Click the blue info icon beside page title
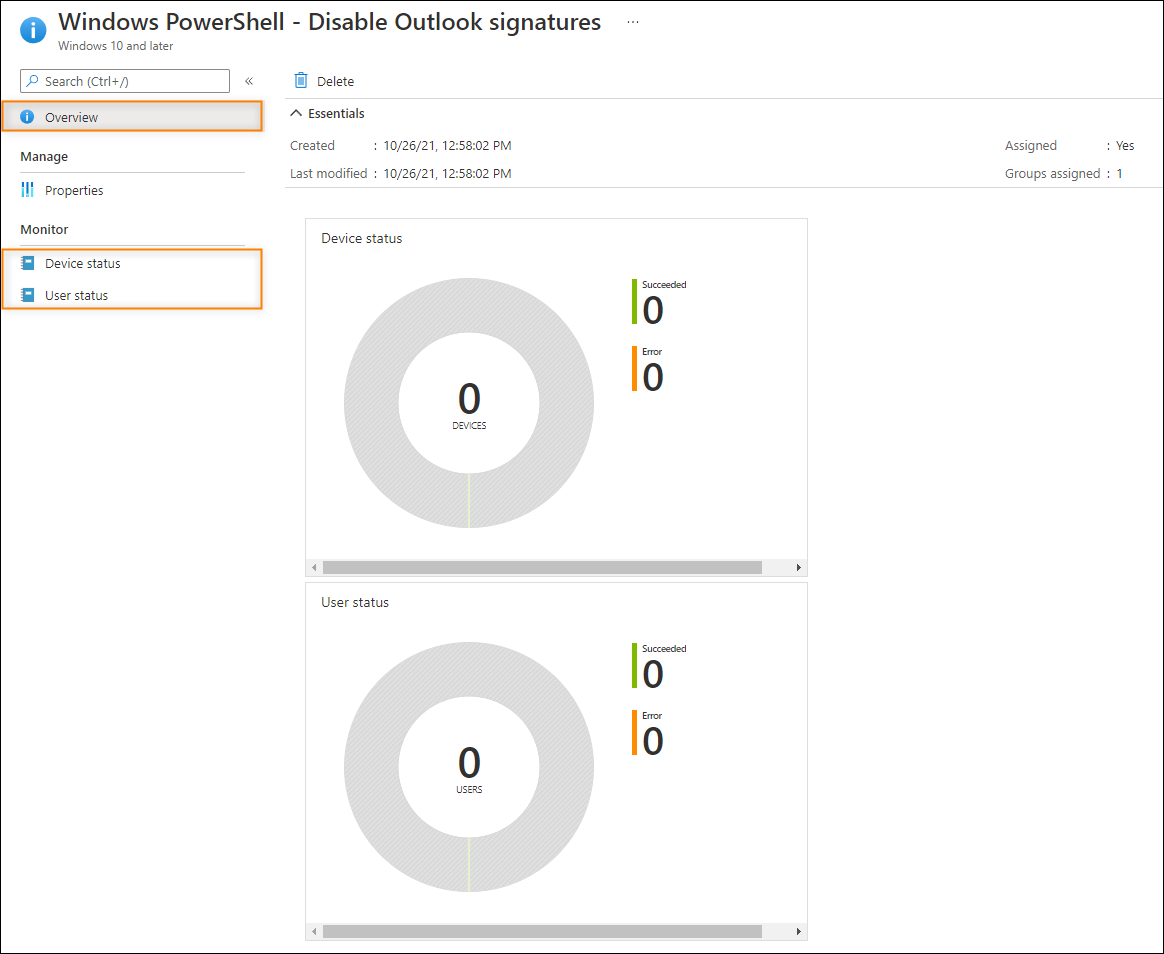The height and width of the screenshot is (954, 1164). tap(33, 30)
